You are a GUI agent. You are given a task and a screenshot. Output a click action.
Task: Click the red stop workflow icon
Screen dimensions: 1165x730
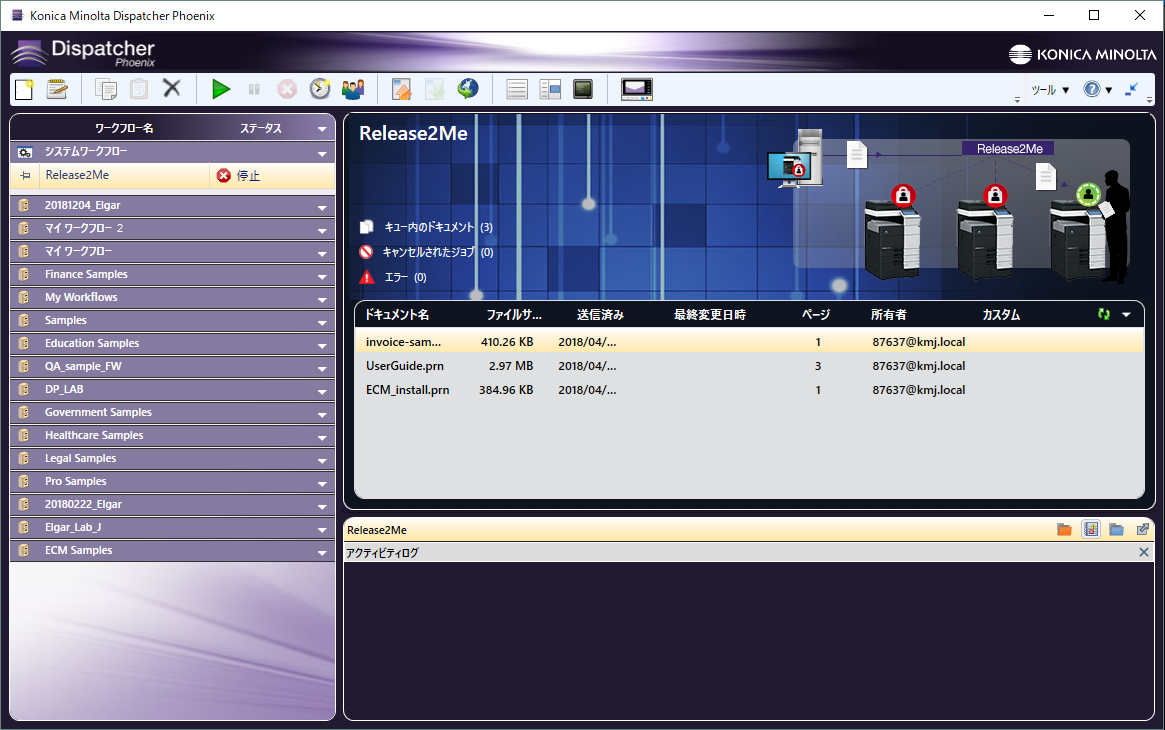(x=287, y=90)
